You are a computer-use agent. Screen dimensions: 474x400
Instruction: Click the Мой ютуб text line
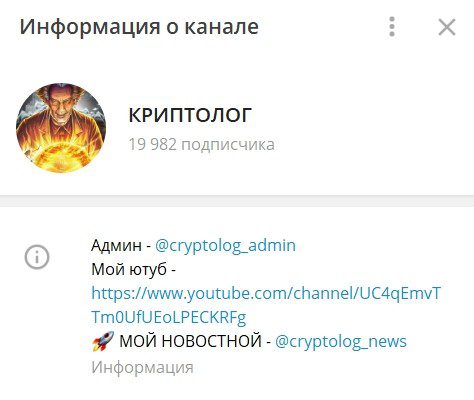(x=133, y=270)
